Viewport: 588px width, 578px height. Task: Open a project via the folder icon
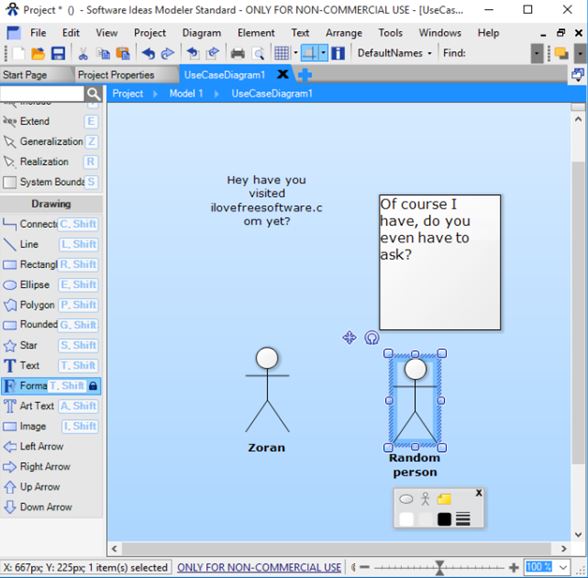coord(38,54)
